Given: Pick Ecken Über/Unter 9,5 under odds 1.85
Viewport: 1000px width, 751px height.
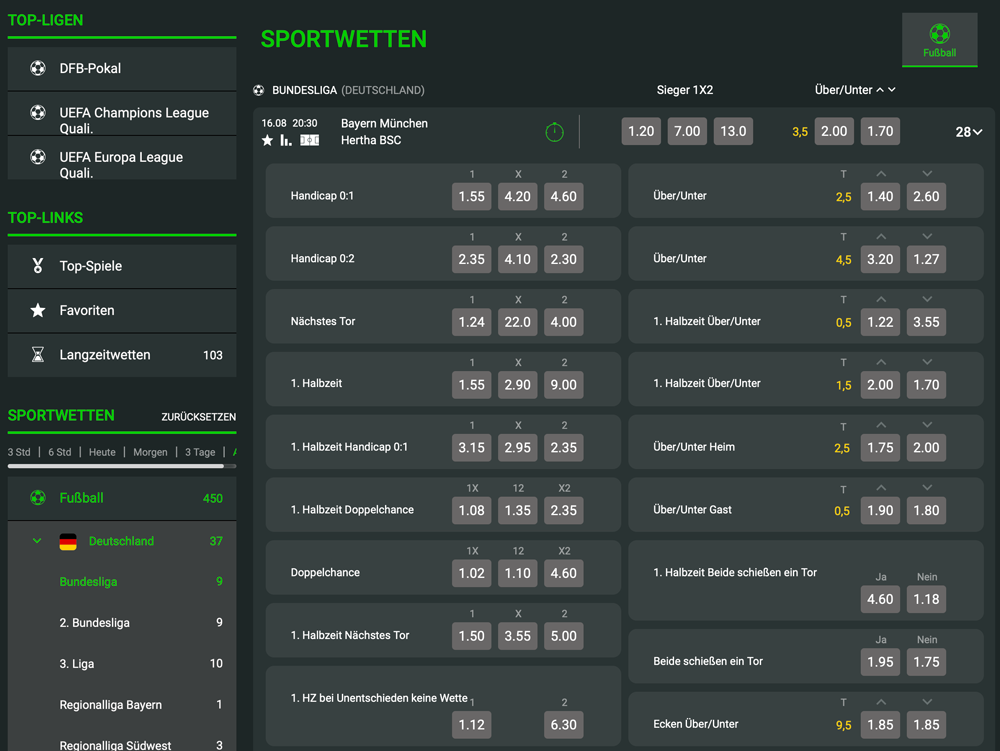Looking at the screenshot, I should coord(926,725).
